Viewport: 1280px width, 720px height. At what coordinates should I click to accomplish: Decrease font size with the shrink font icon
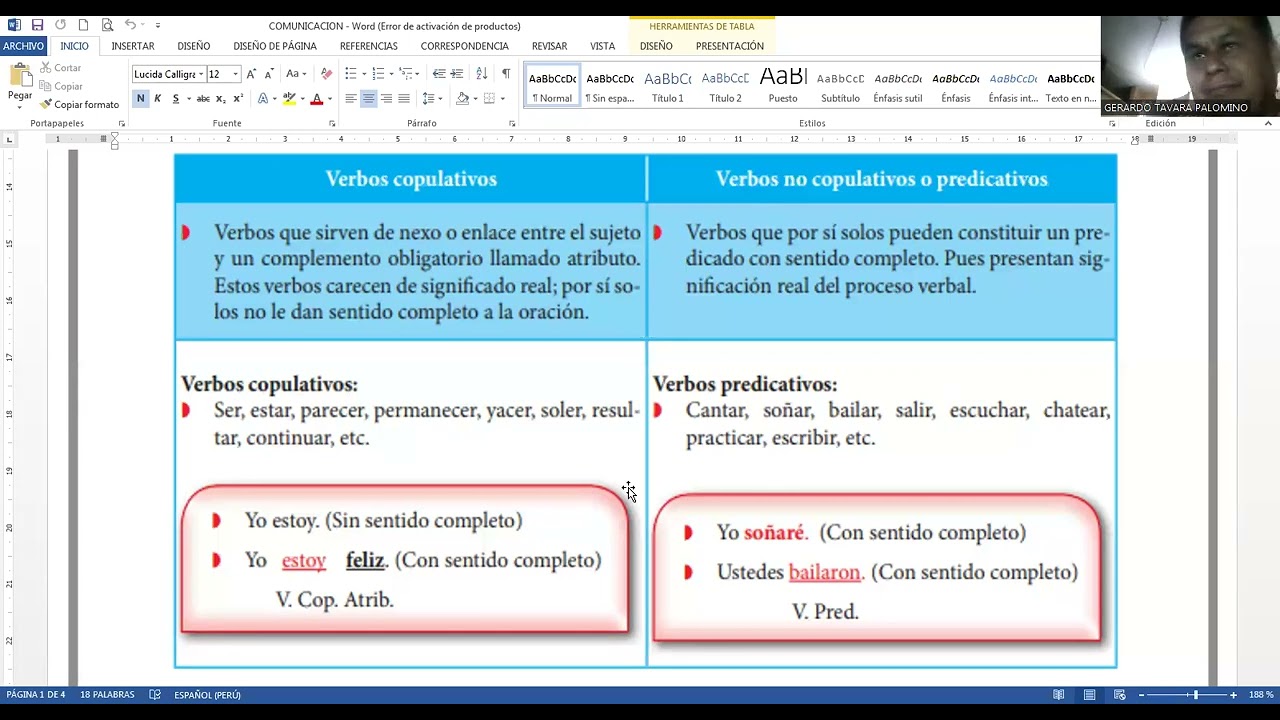click(x=268, y=74)
